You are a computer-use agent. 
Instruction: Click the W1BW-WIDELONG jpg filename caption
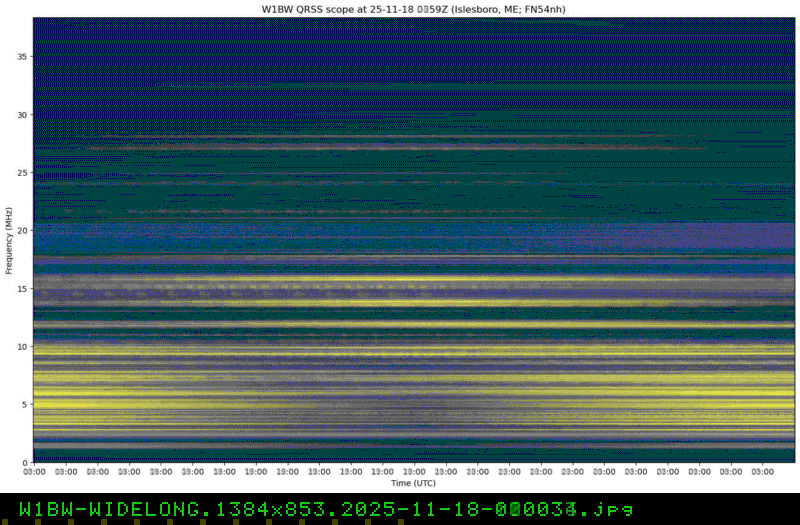(326, 509)
